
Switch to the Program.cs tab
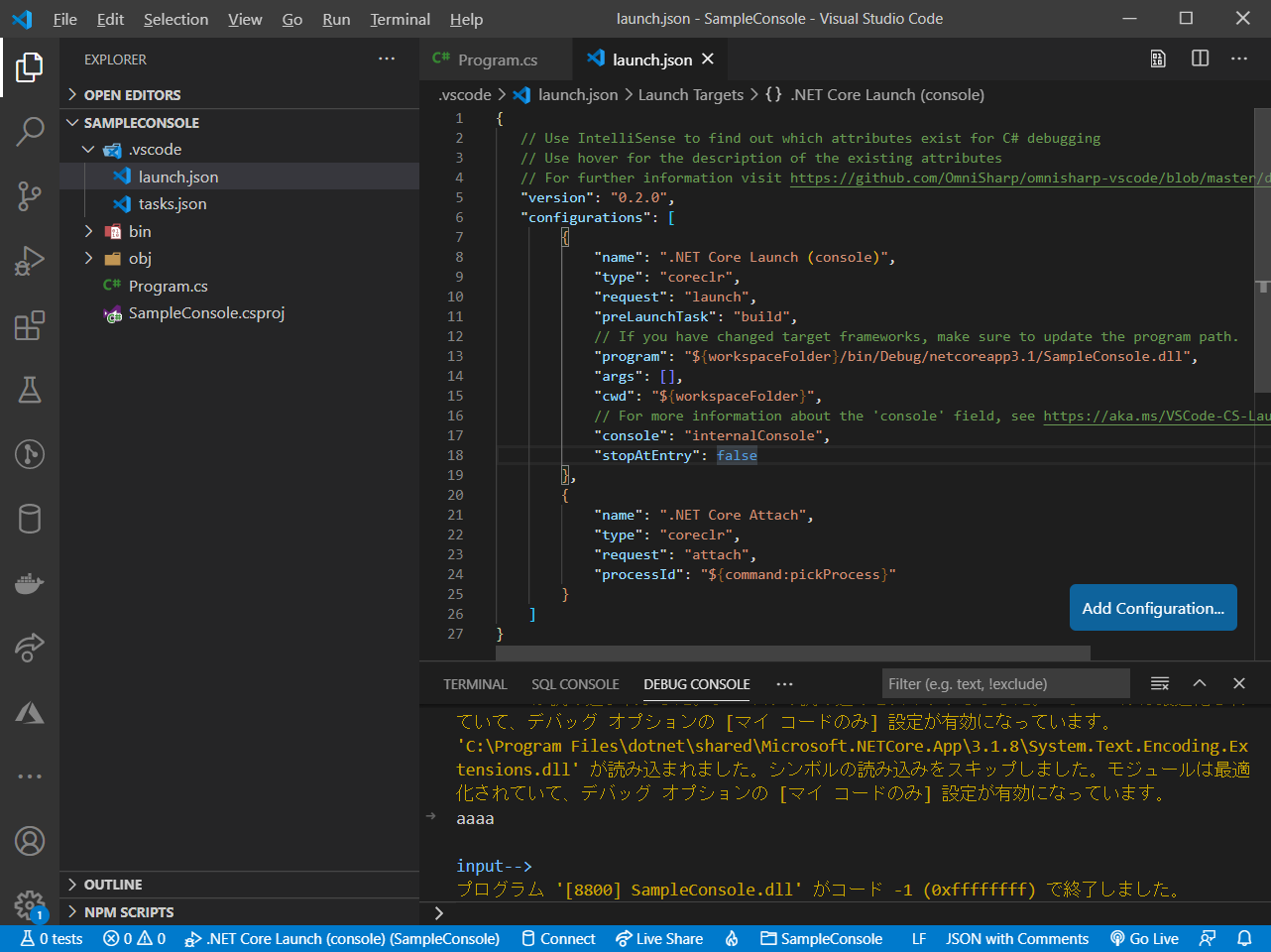[497, 59]
